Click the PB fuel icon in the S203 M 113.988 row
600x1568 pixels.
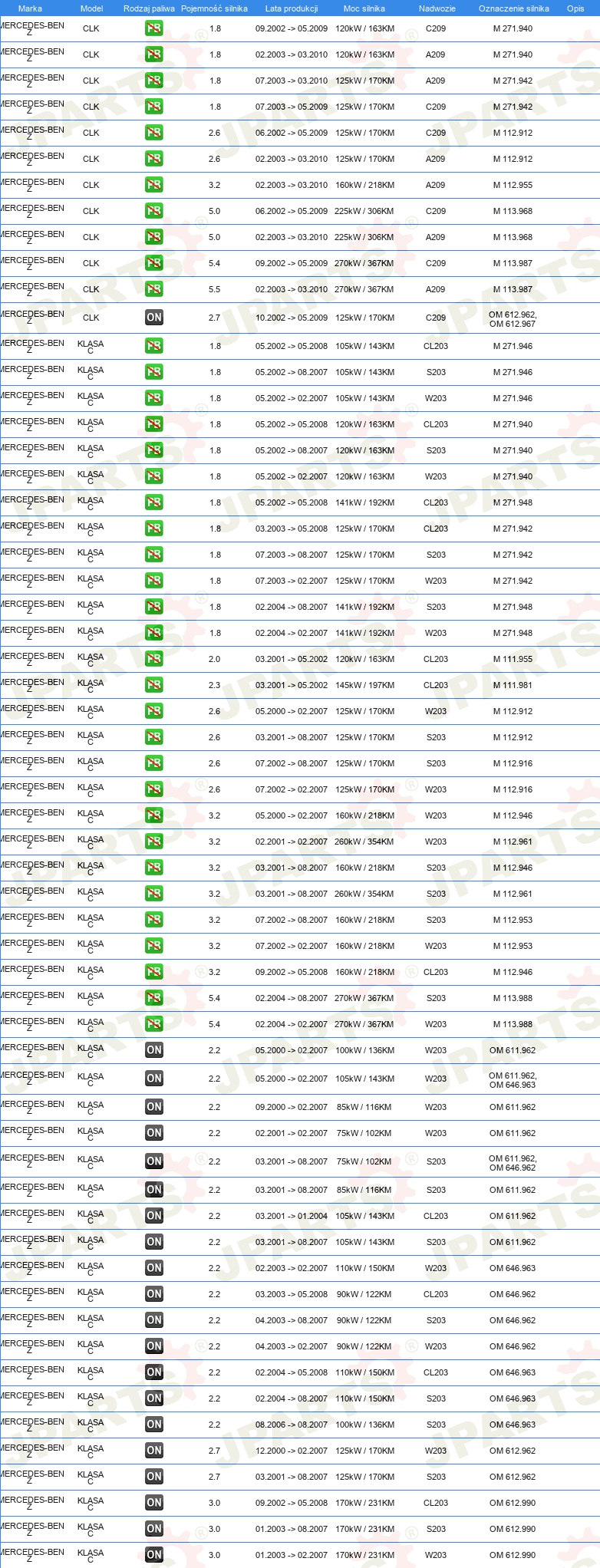pyautogui.click(x=154, y=998)
